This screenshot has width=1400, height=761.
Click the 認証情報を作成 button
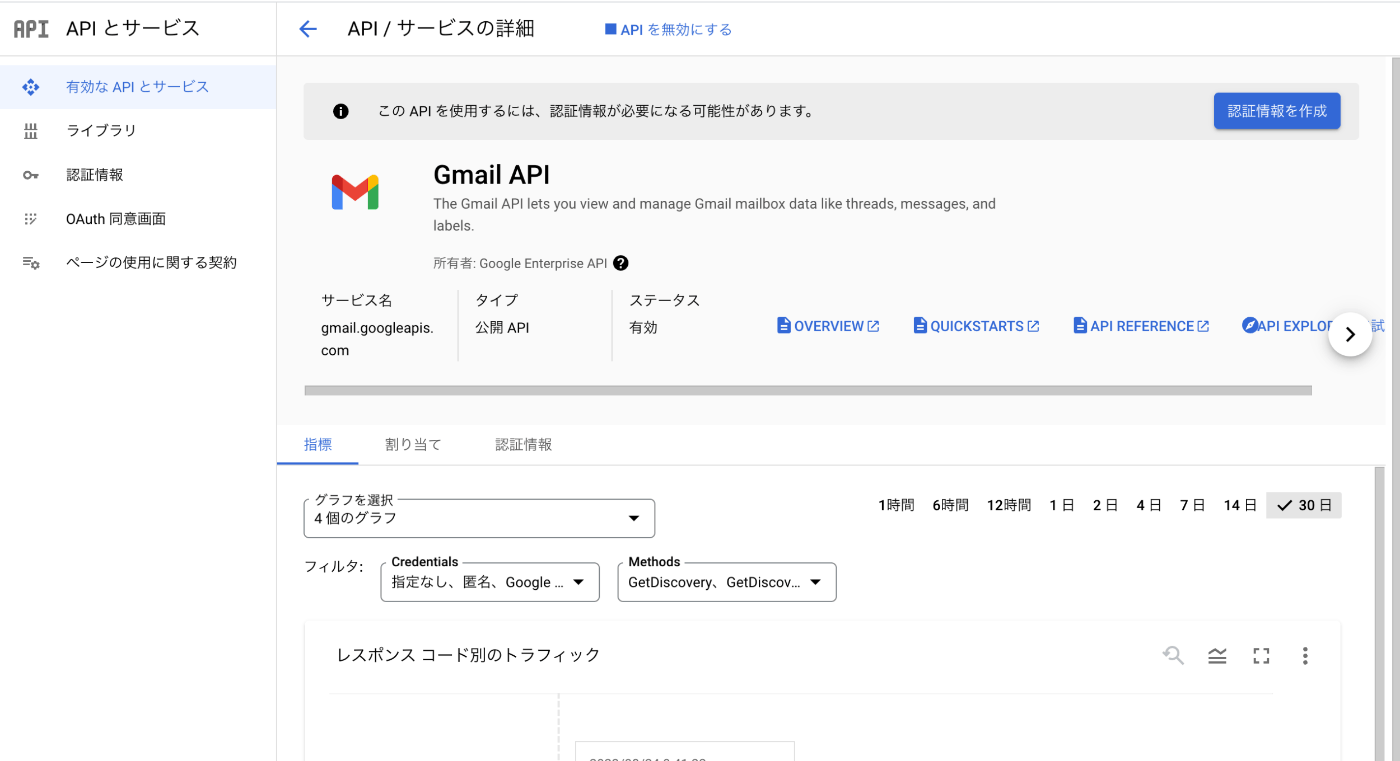point(1277,111)
